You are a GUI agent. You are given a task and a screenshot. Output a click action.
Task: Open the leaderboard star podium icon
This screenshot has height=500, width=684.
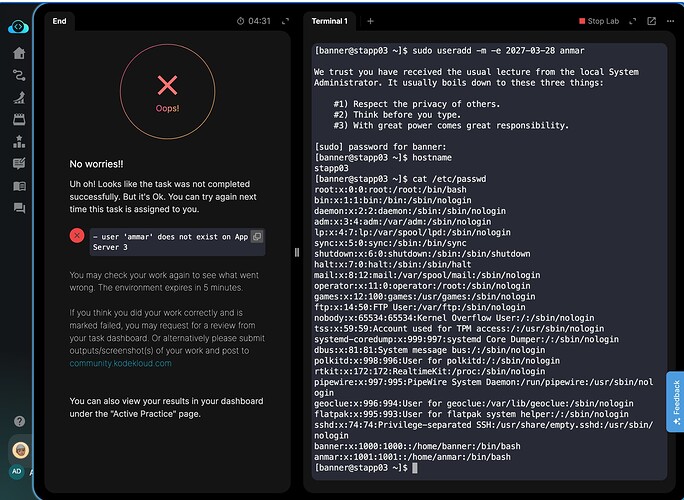[19, 142]
